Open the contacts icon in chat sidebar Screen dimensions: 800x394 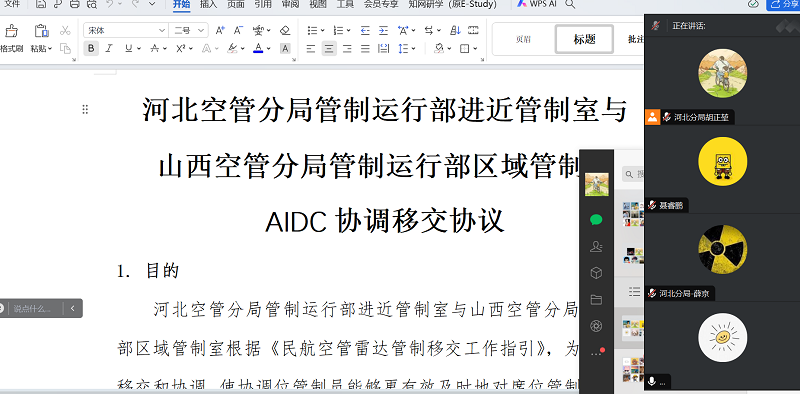[596, 247]
